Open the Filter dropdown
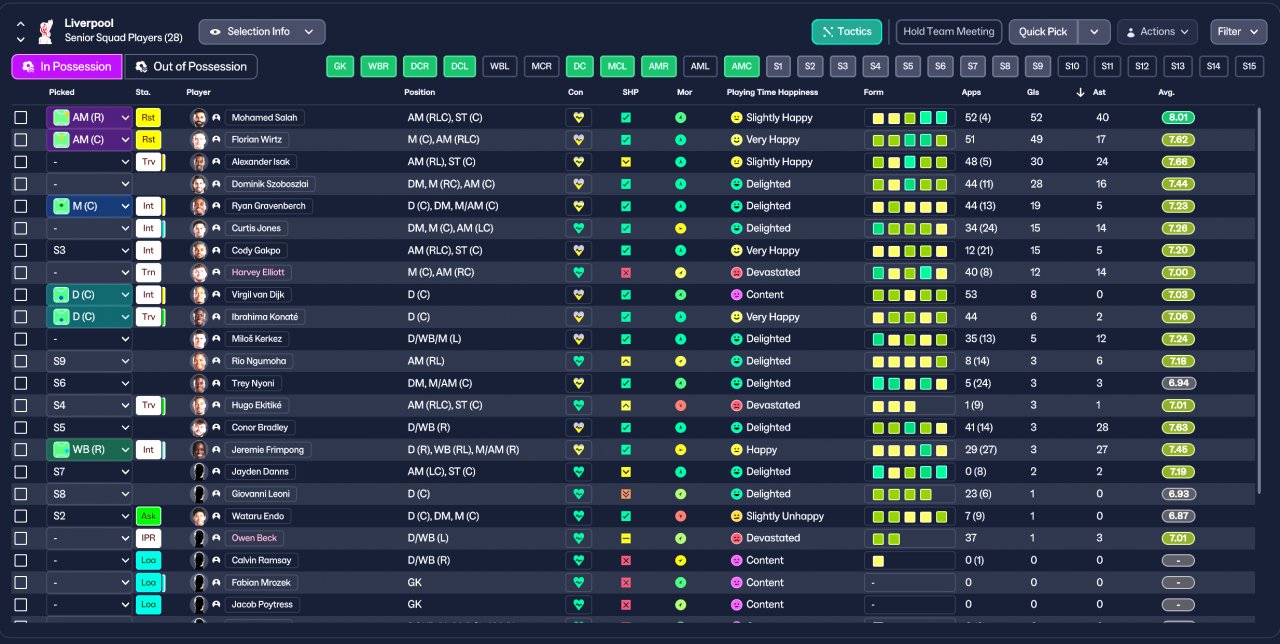Screen dimensions: 1280x644 [1238, 32]
